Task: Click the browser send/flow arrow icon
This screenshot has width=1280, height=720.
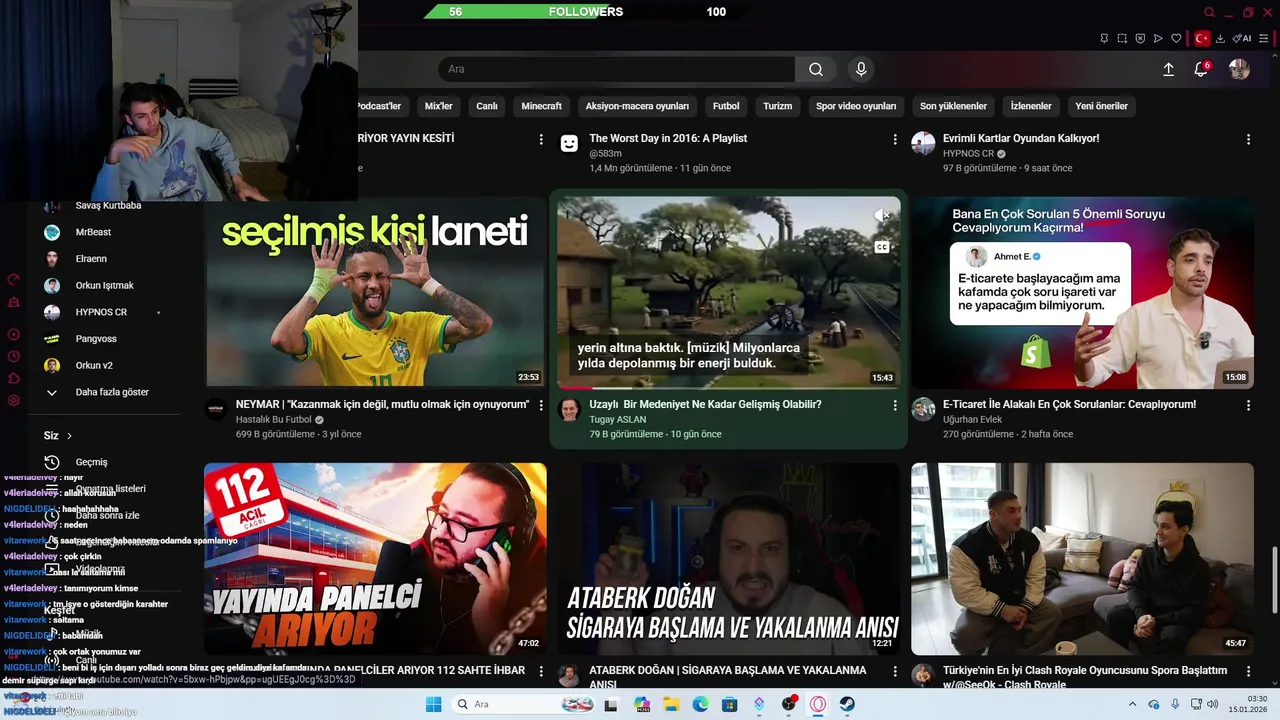Action: coord(1158,39)
